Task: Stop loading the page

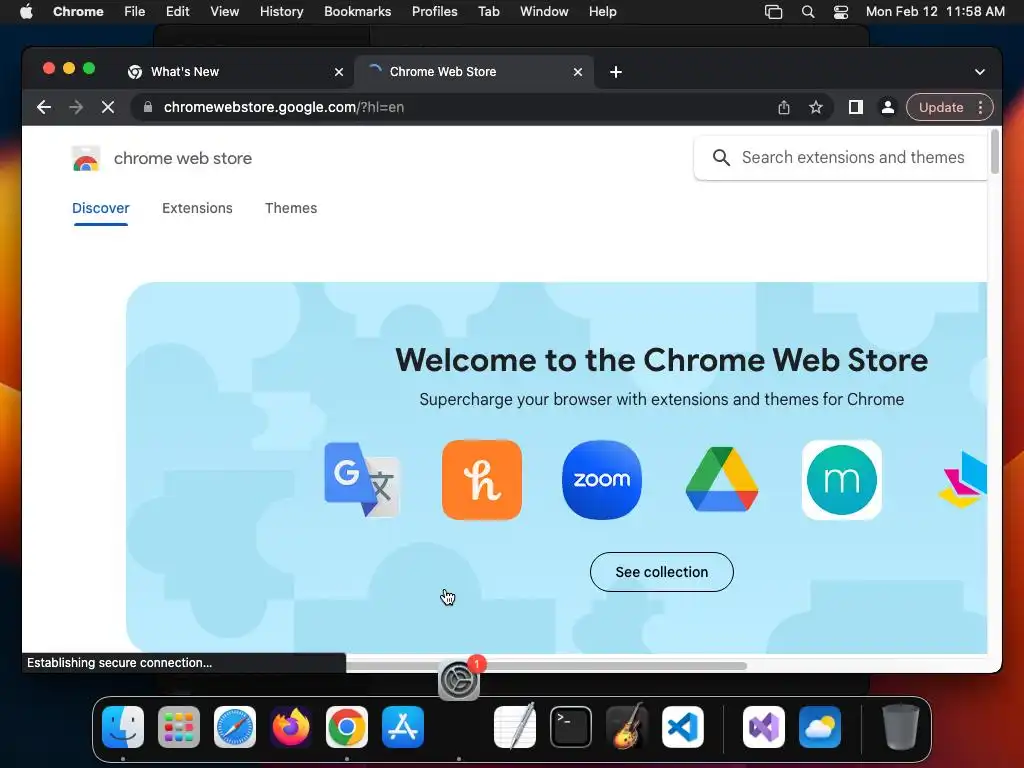Action: [x=108, y=107]
